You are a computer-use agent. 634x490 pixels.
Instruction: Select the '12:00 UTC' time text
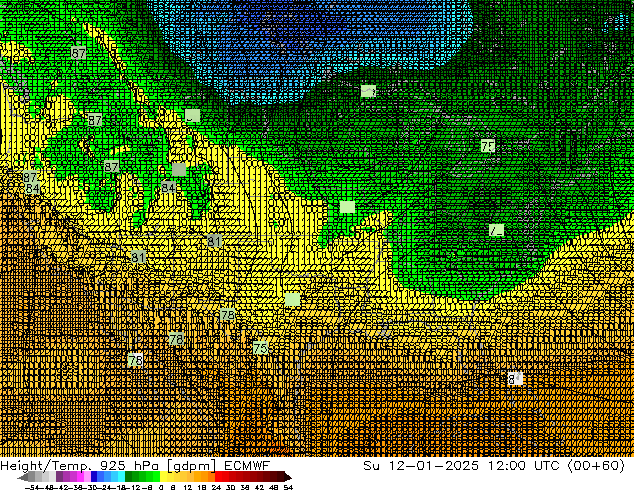523,465
